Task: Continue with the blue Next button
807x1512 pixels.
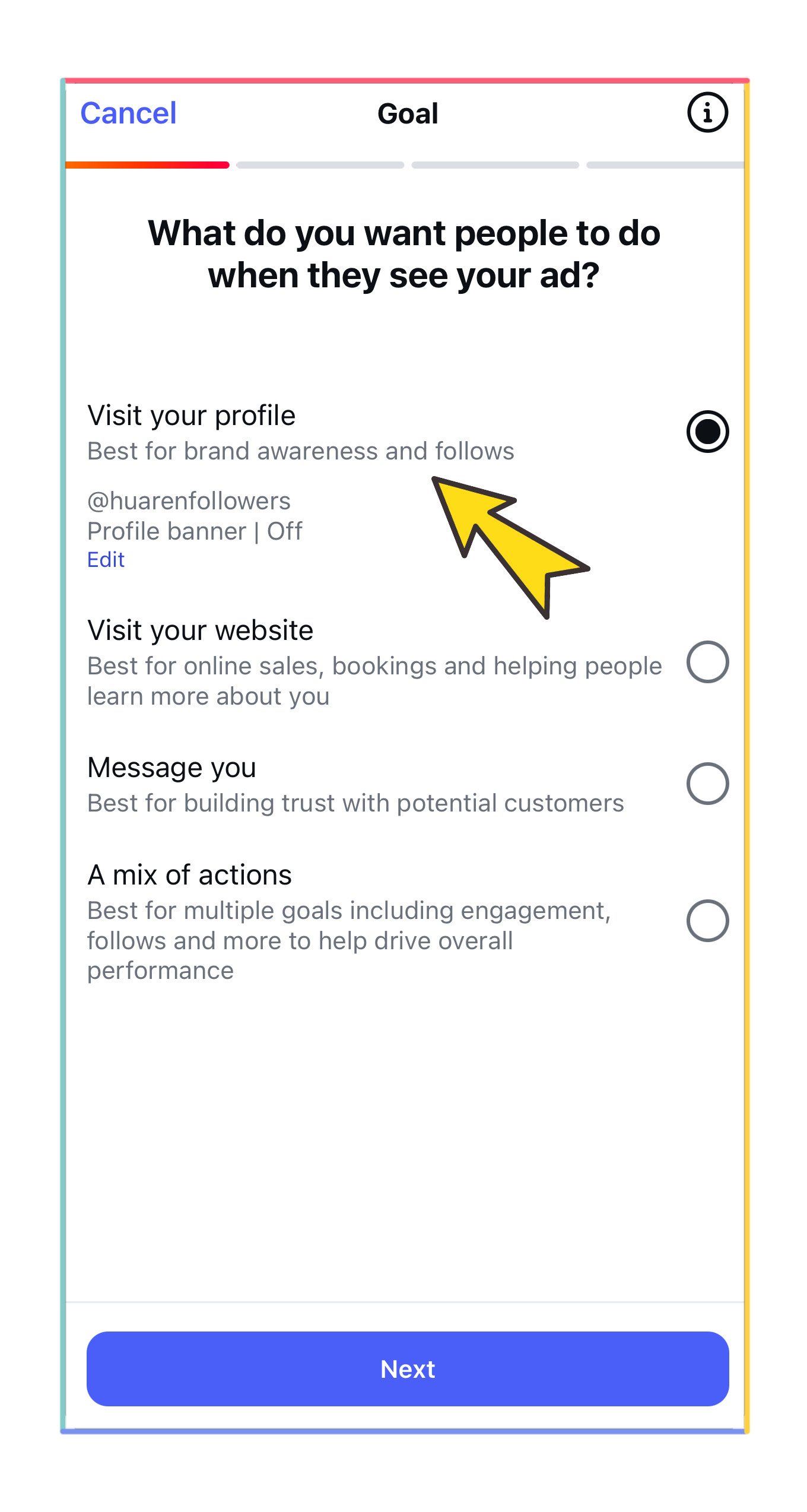Action: [x=408, y=1369]
